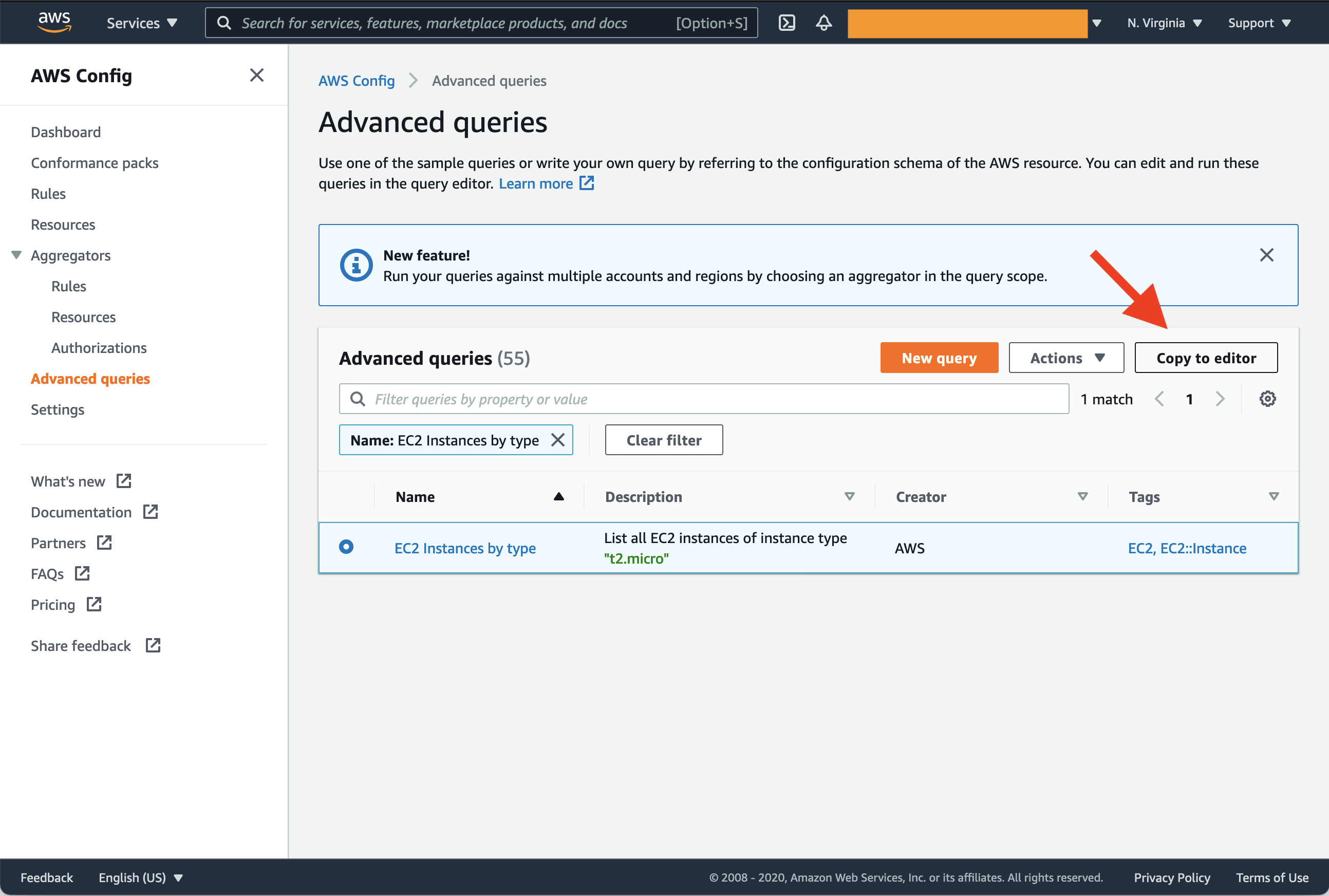Click the AWS logo home icon
The image size is (1329, 896).
(54, 22)
